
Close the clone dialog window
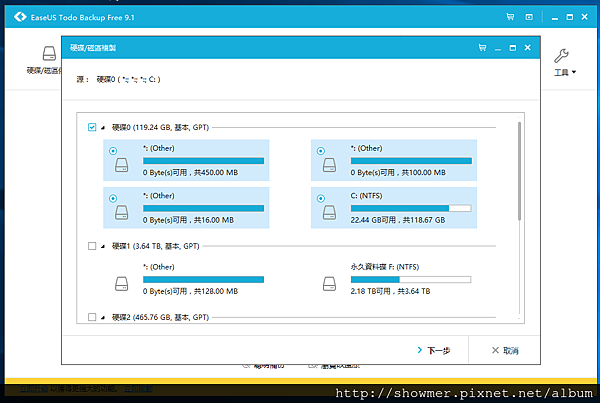[x=528, y=47]
